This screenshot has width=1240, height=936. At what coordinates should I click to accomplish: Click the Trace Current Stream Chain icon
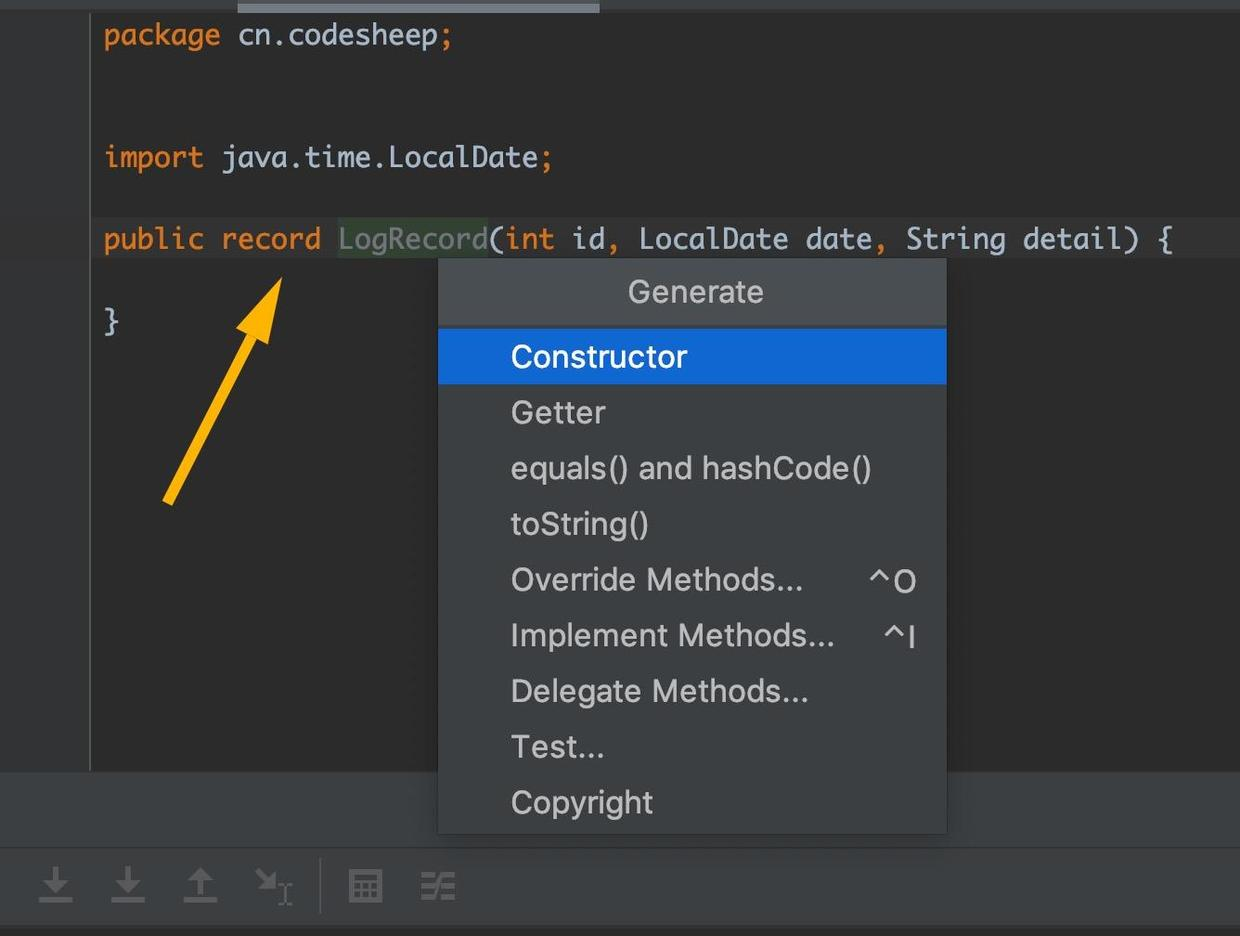pos(438,886)
